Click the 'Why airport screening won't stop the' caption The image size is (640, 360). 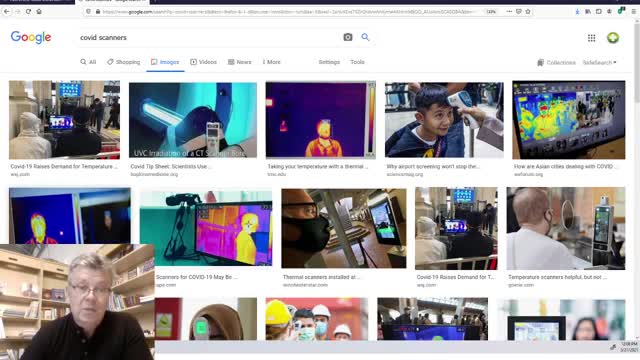click(x=433, y=167)
